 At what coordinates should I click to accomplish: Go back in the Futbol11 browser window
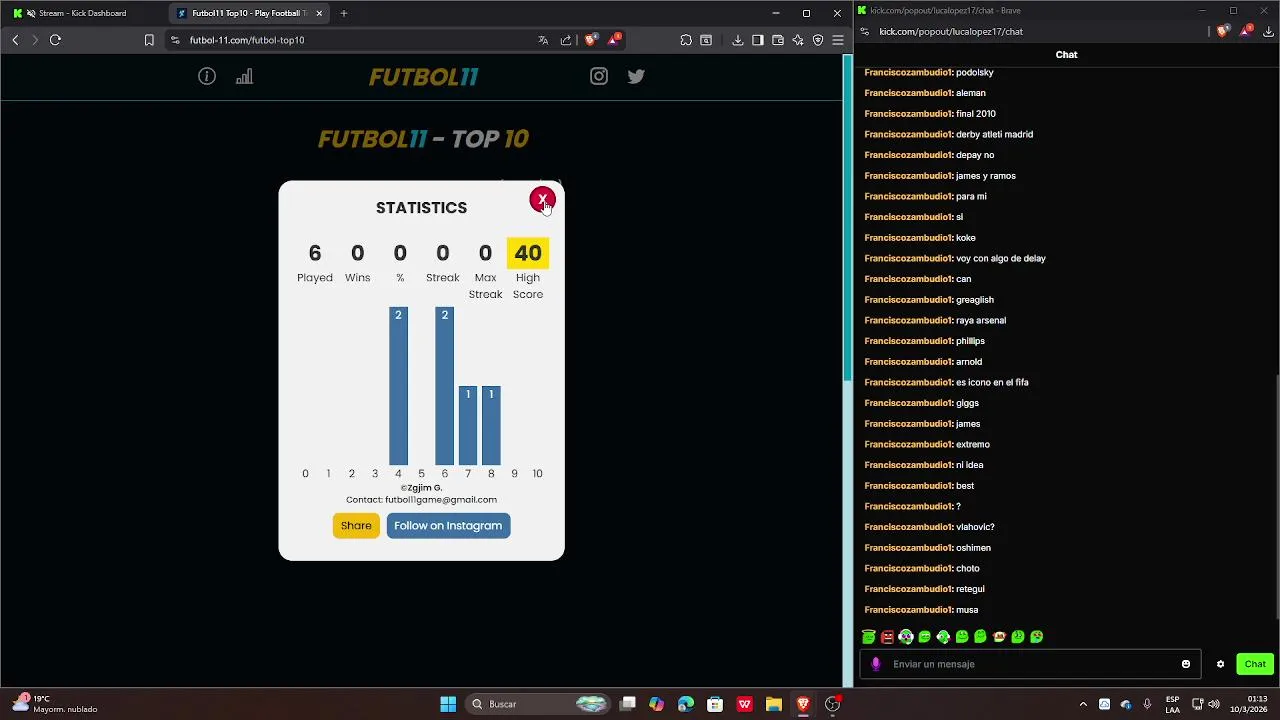pos(15,40)
